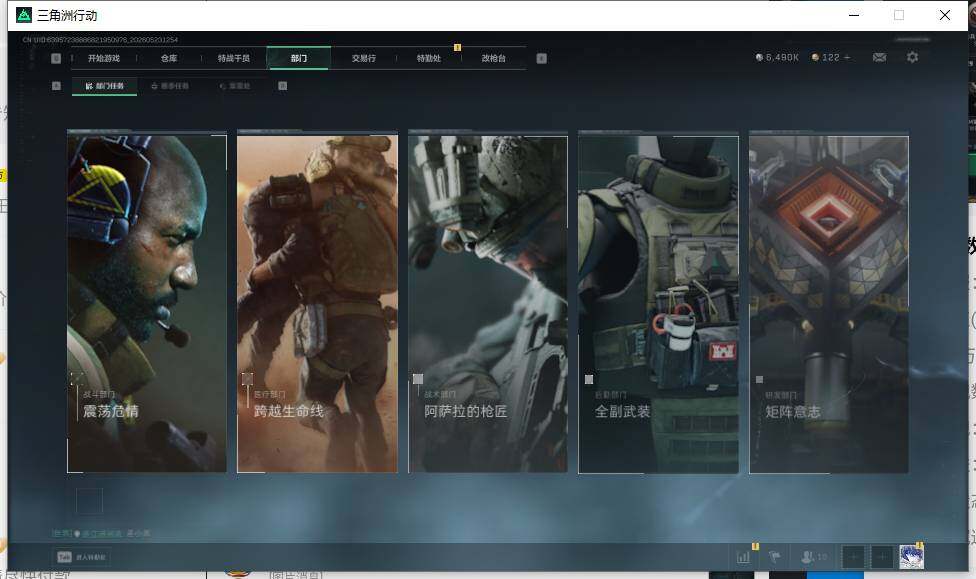Open the second dimmed sub-tab beside 部门任务
The image size is (976, 579).
(170, 86)
